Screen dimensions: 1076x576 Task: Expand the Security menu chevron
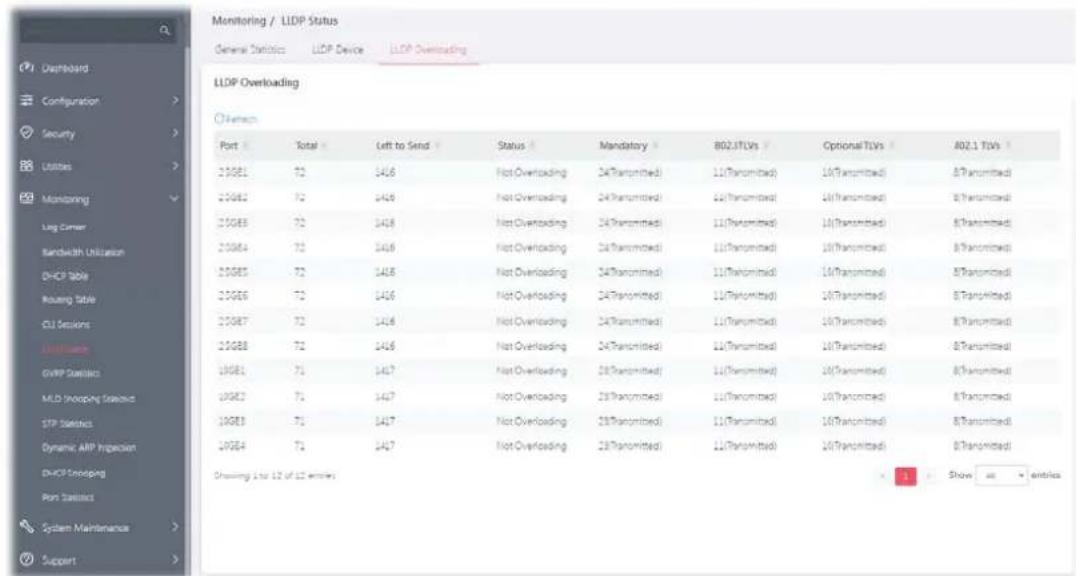[175, 133]
